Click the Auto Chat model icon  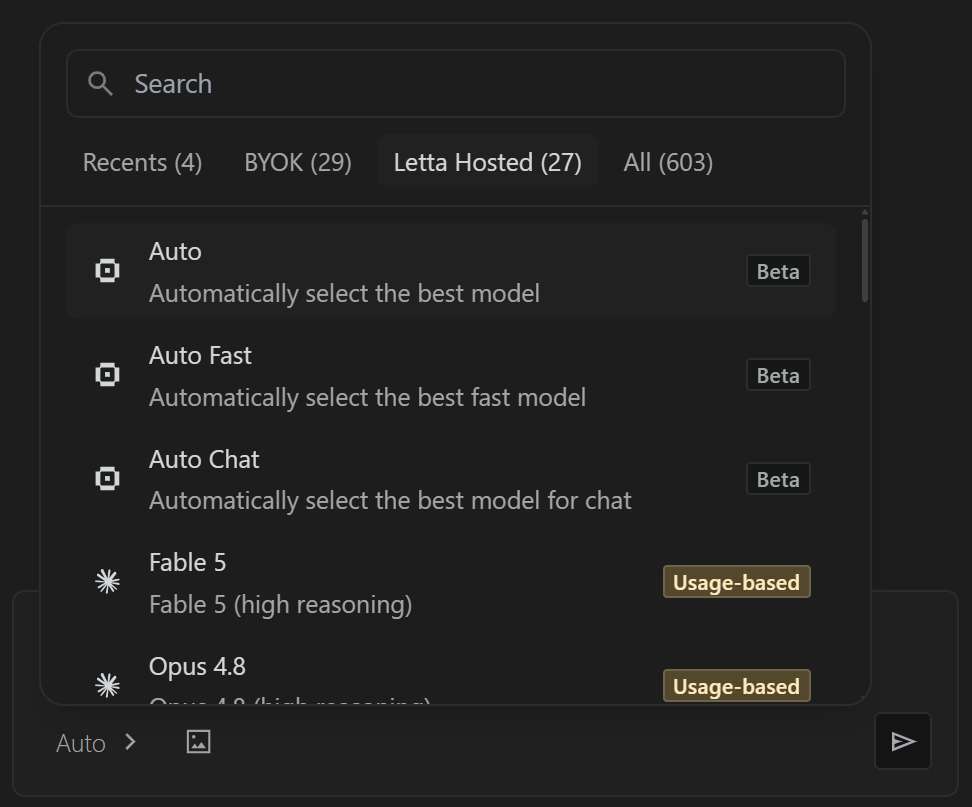point(107,478)
